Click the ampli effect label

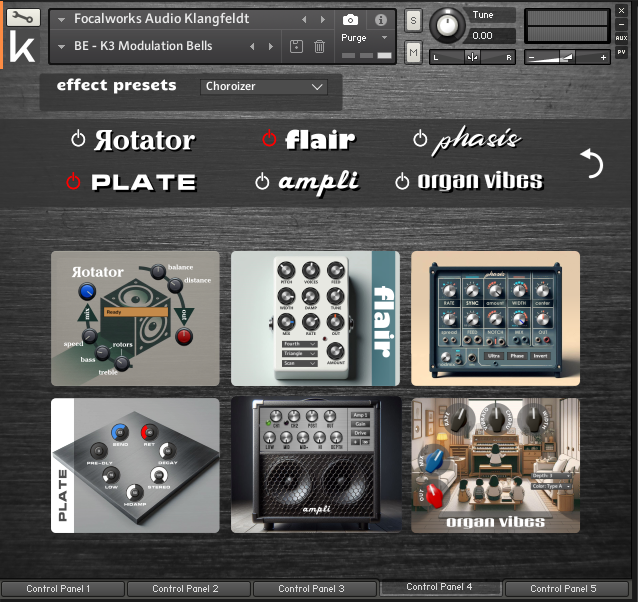(x=318, y=181)
